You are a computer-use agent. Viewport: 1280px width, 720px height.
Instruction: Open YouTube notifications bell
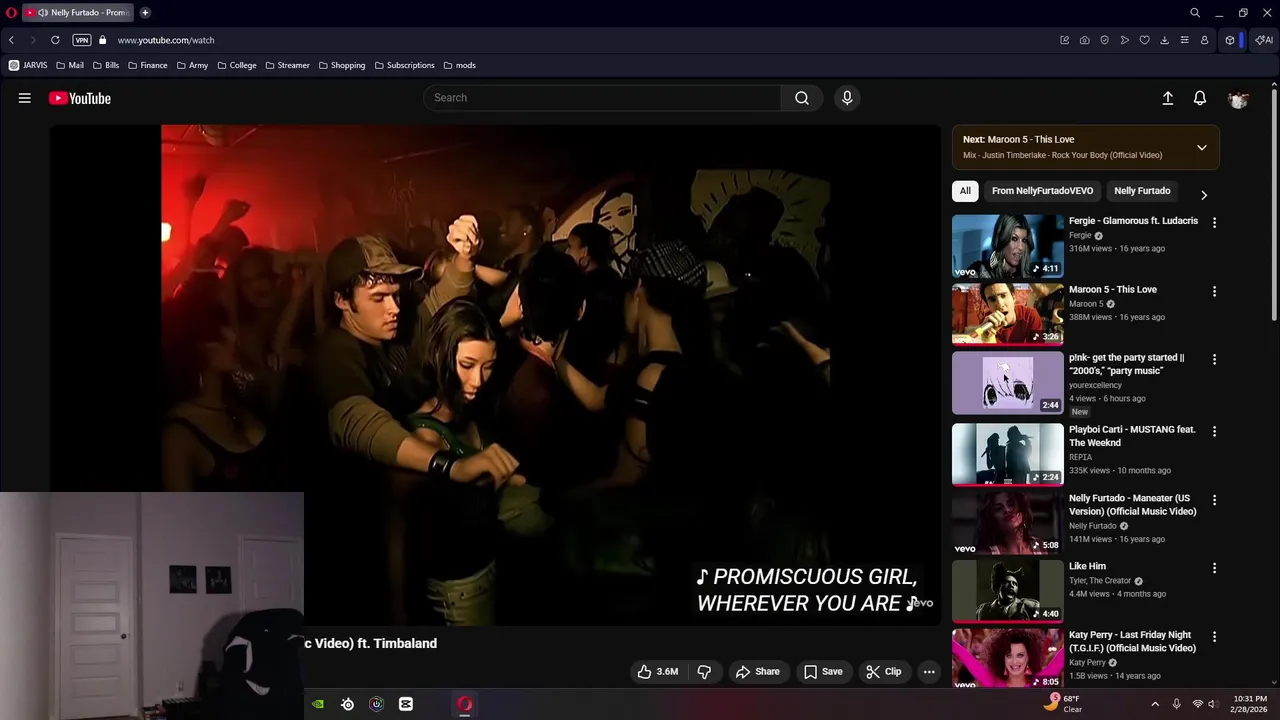[x=1200, y=98]
